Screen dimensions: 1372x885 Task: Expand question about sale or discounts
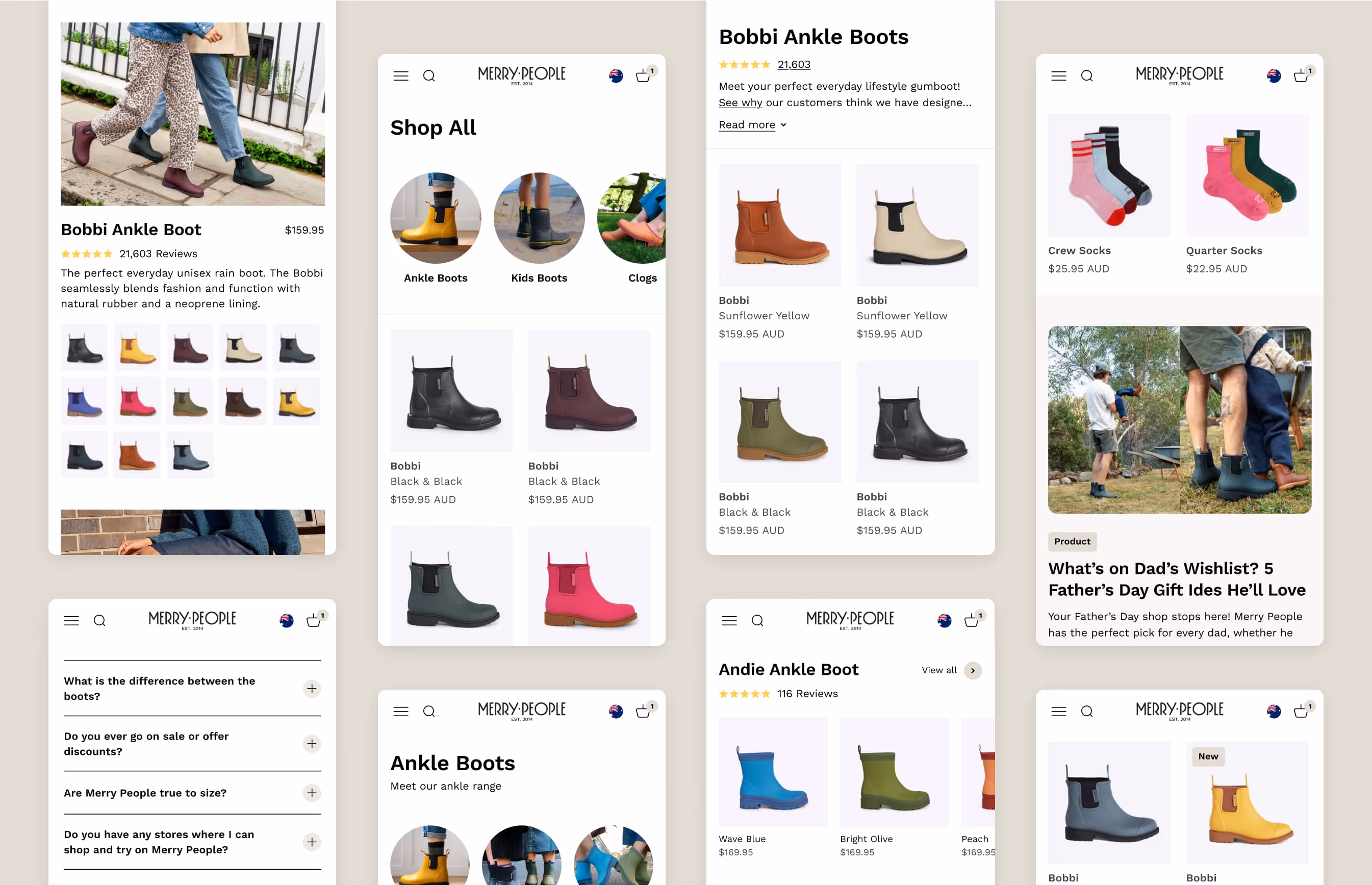pyautogui.click(x=312, y=744)
